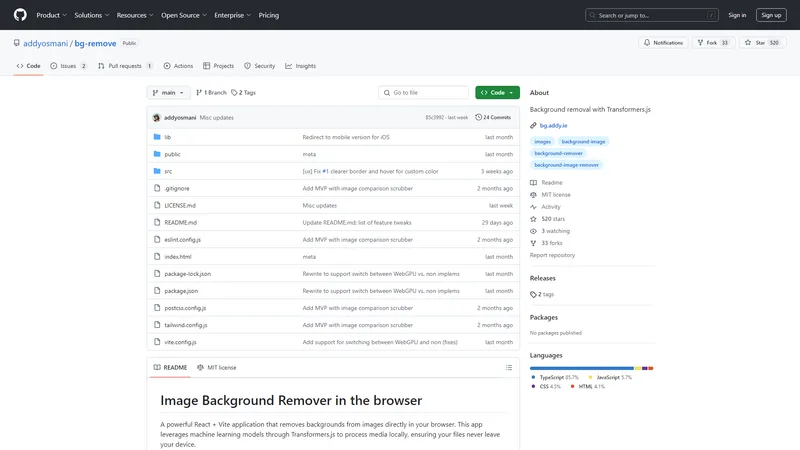800x450 pixels.
Task: Go to the Actions tab
Action: 178,66
